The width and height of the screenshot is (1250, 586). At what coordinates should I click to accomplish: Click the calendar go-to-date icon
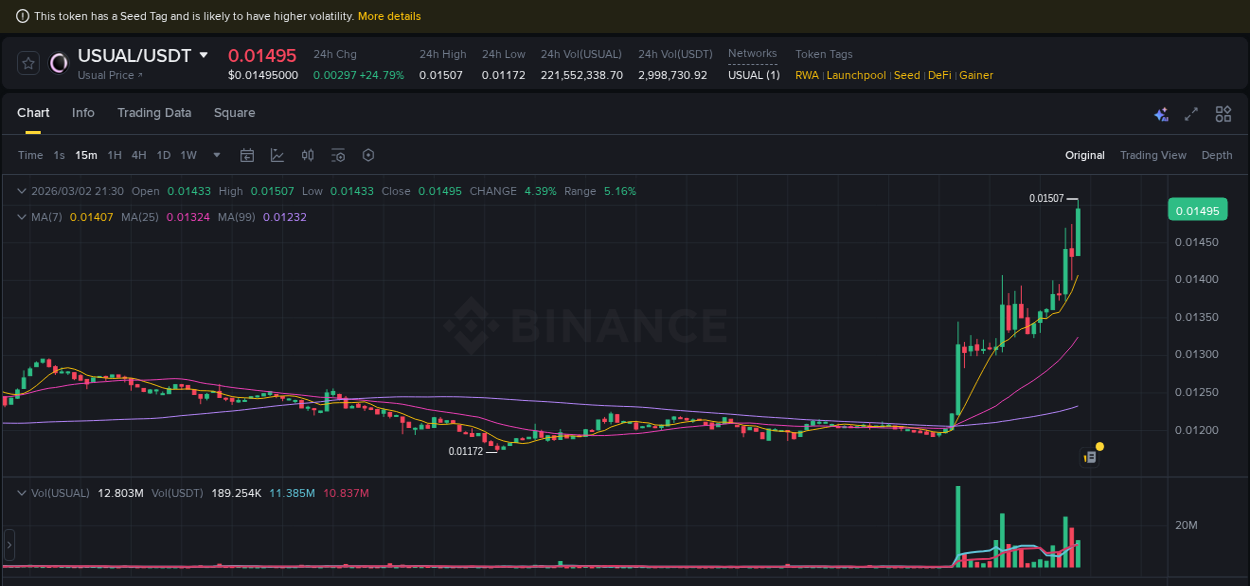point(247,155)
